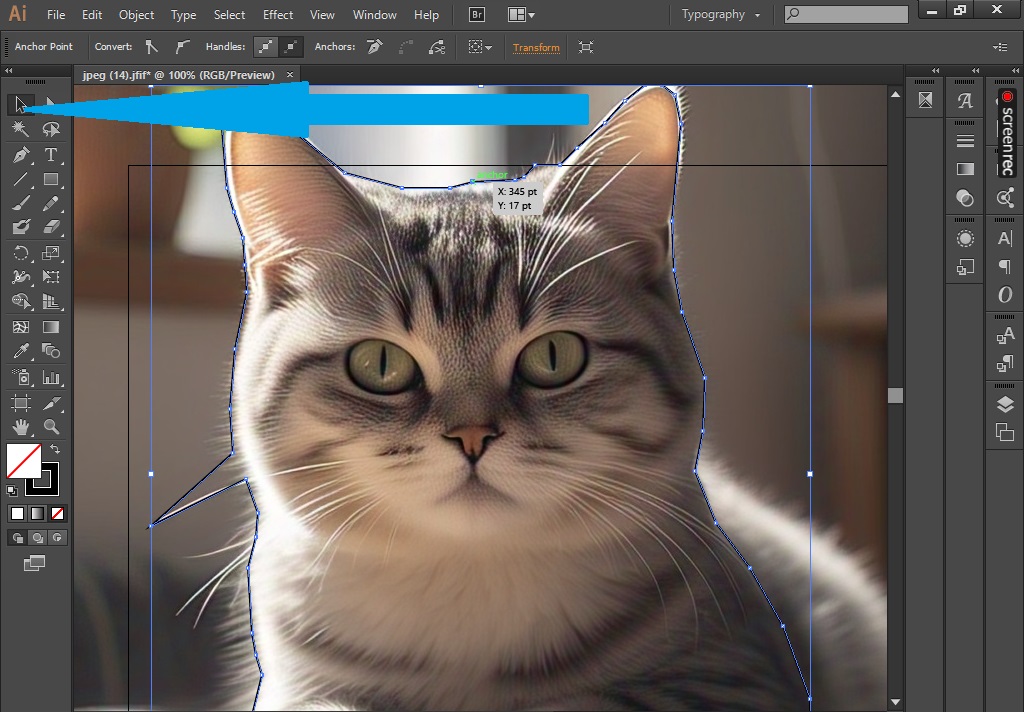Select the Rectangle tool
This screenshot has width=1024, height=712.
tap(51, 179)
